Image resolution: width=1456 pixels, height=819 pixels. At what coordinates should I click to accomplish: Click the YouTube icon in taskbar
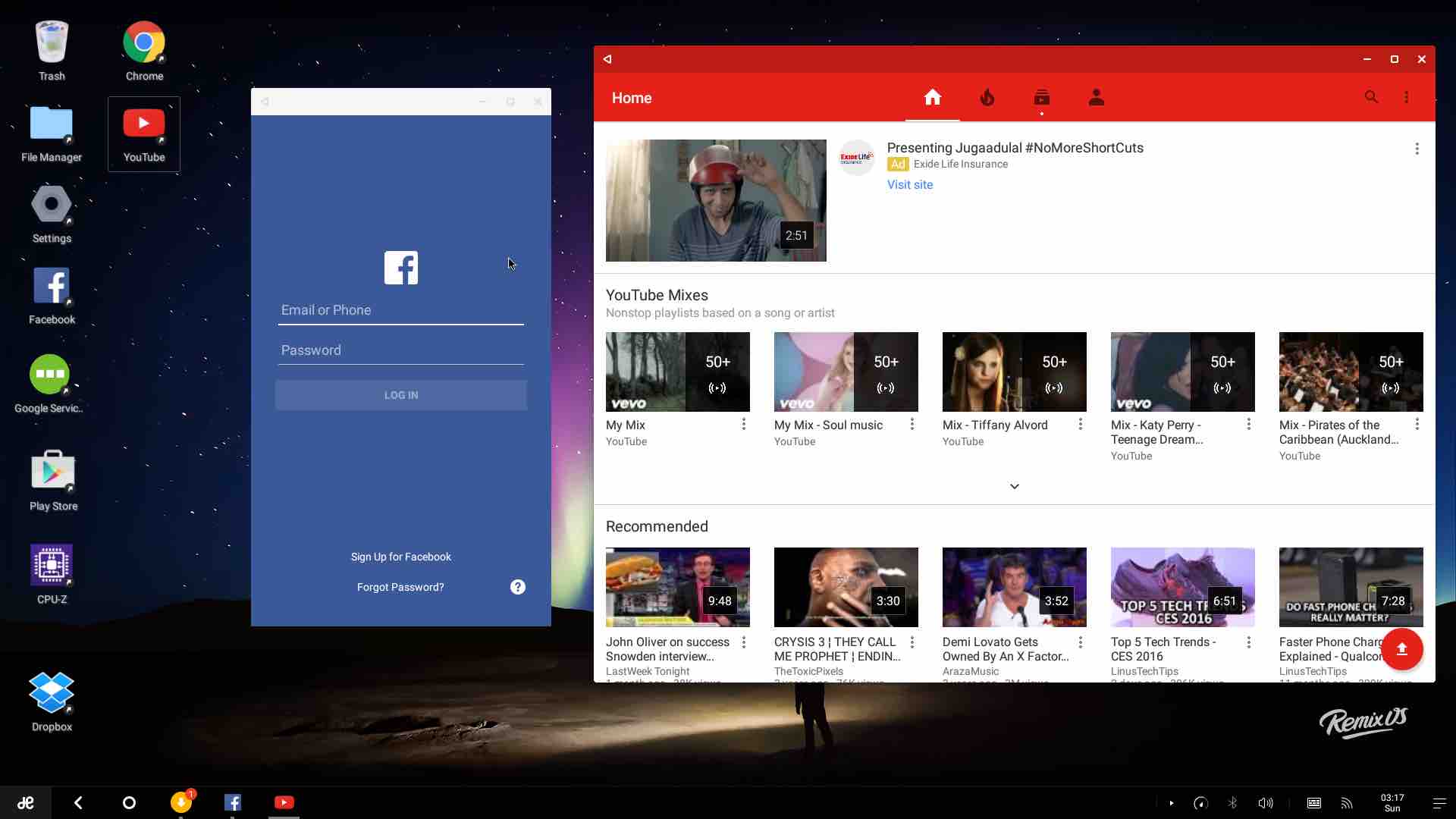pos(283,801)
